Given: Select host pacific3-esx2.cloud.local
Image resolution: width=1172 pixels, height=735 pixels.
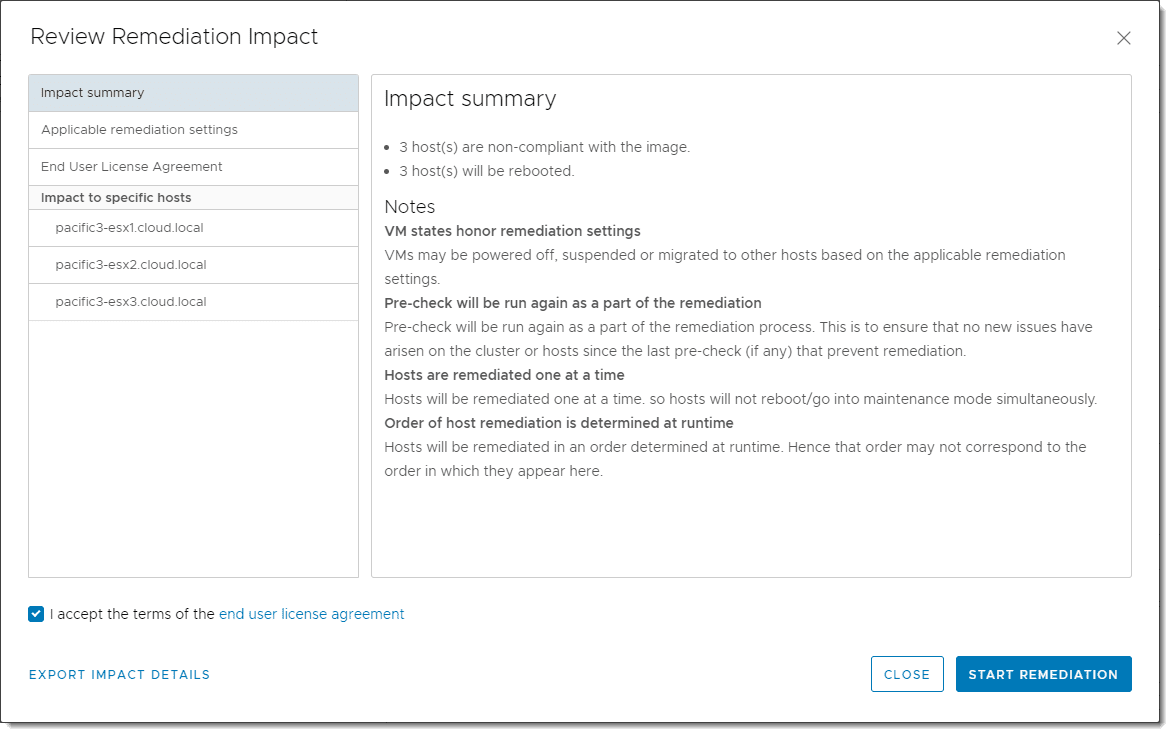Looking at the screenshot, I should [131, 265].
